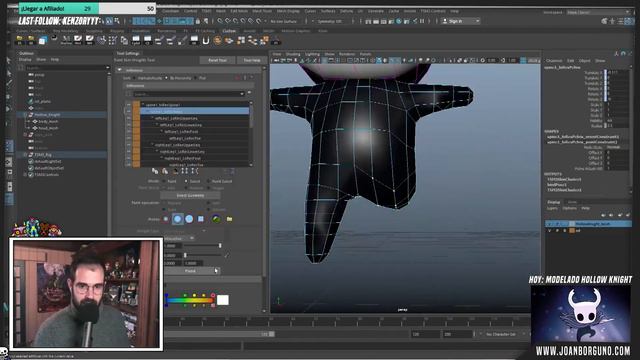Open the Display menu in the Outliner
640x360 pixels.
pyautogui.click(x=25, y=60)
